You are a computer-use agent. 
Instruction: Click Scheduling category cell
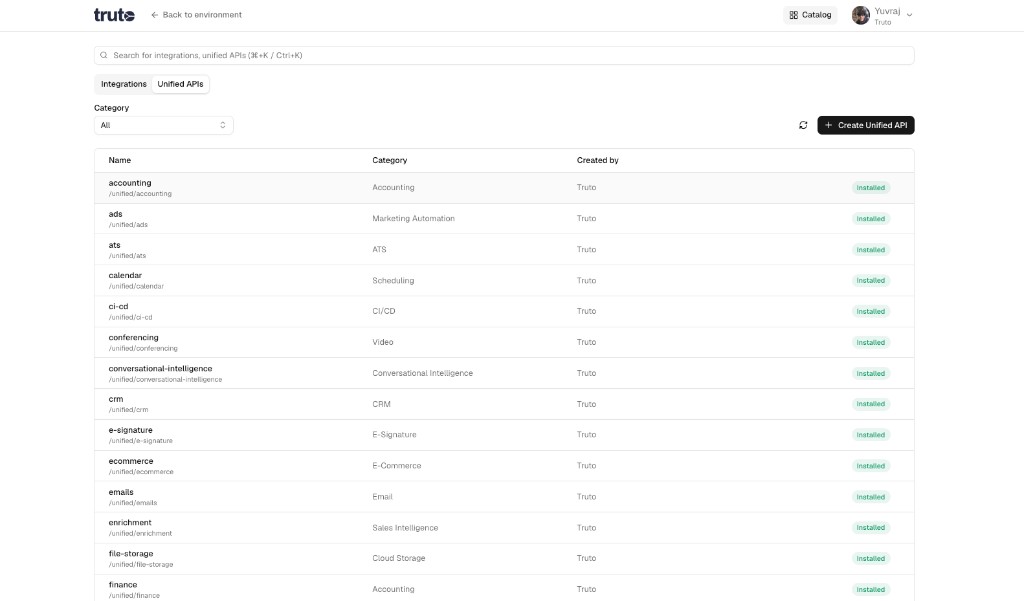pyautogui.click(x=393, y=280)
